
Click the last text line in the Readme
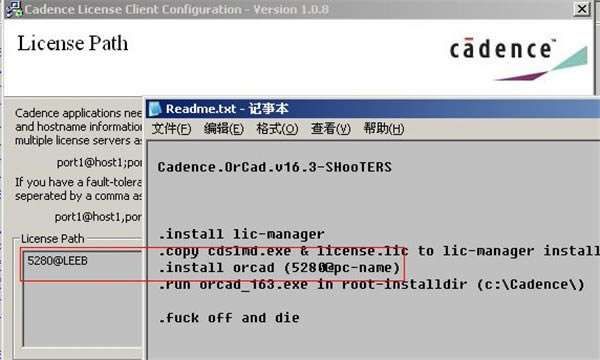point(229,318)
